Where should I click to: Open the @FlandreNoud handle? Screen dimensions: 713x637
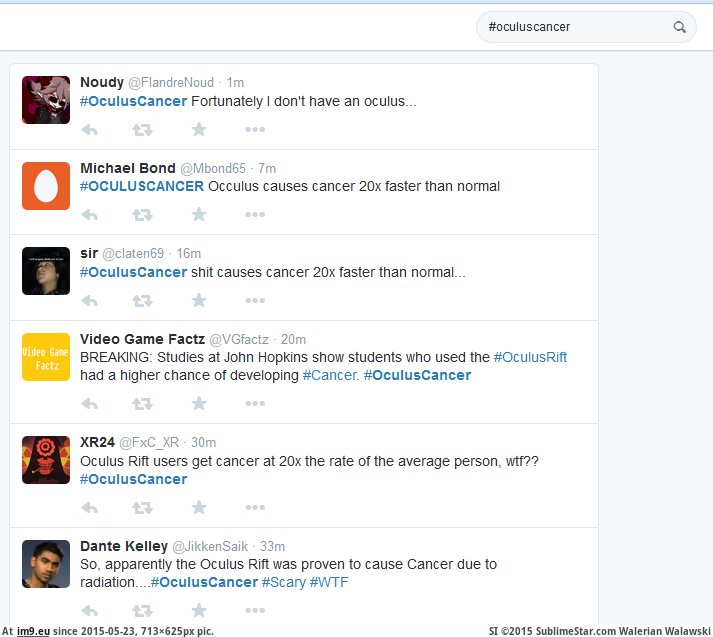tap(171, 83)
